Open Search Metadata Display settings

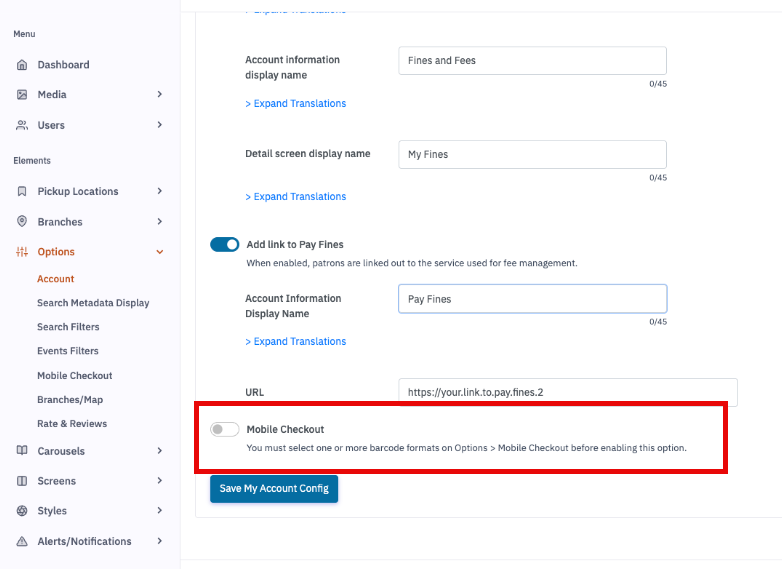click(93, 303)
